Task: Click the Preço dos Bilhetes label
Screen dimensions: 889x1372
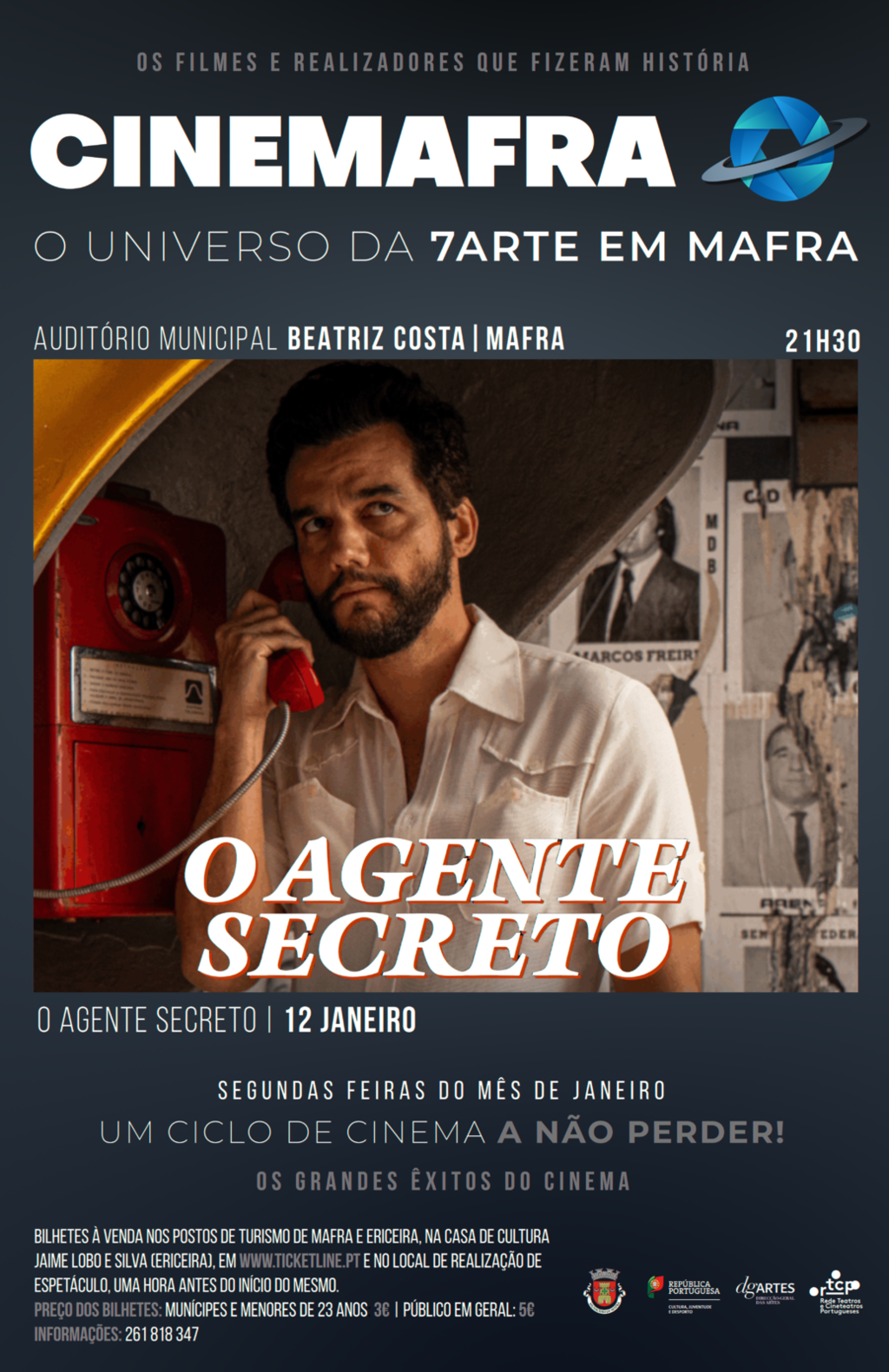Action: (98, 1310)
